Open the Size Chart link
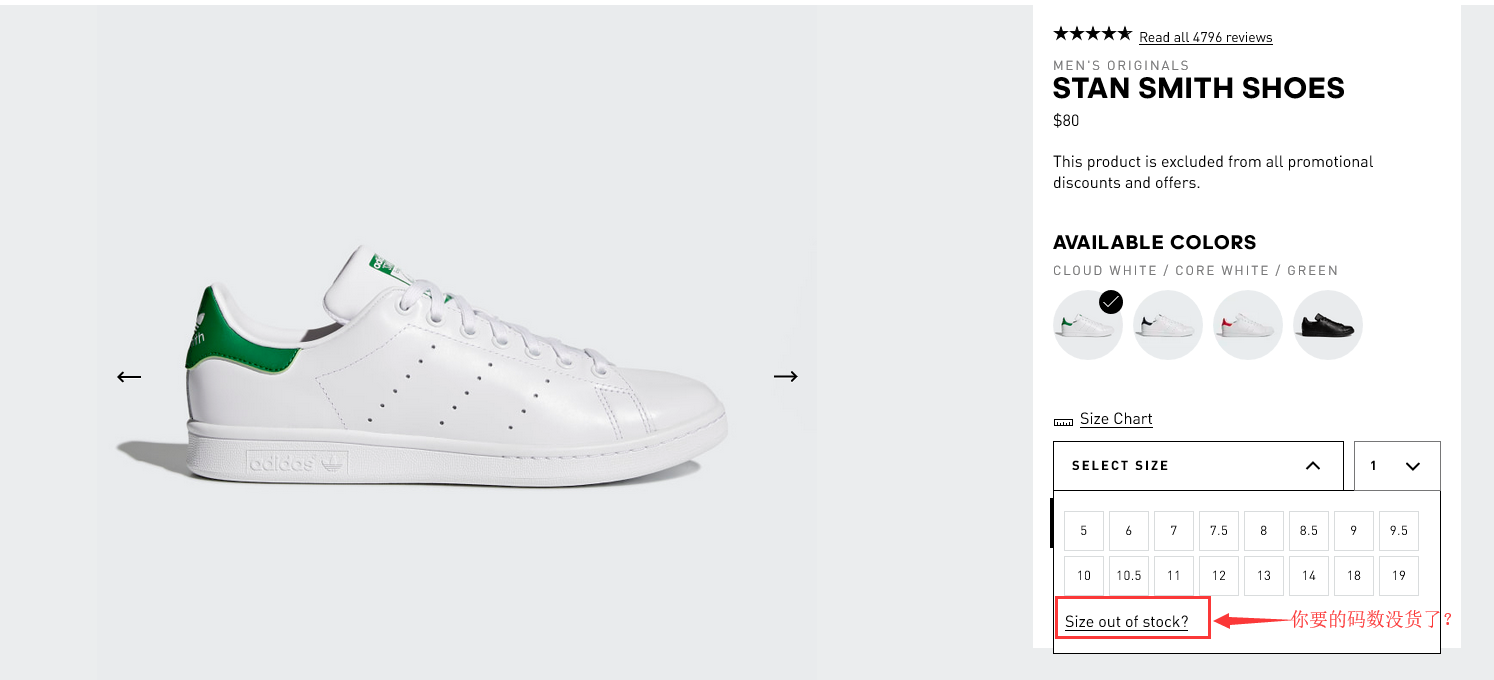This screenshot has height=680, width=1494. coord(1116,419)
